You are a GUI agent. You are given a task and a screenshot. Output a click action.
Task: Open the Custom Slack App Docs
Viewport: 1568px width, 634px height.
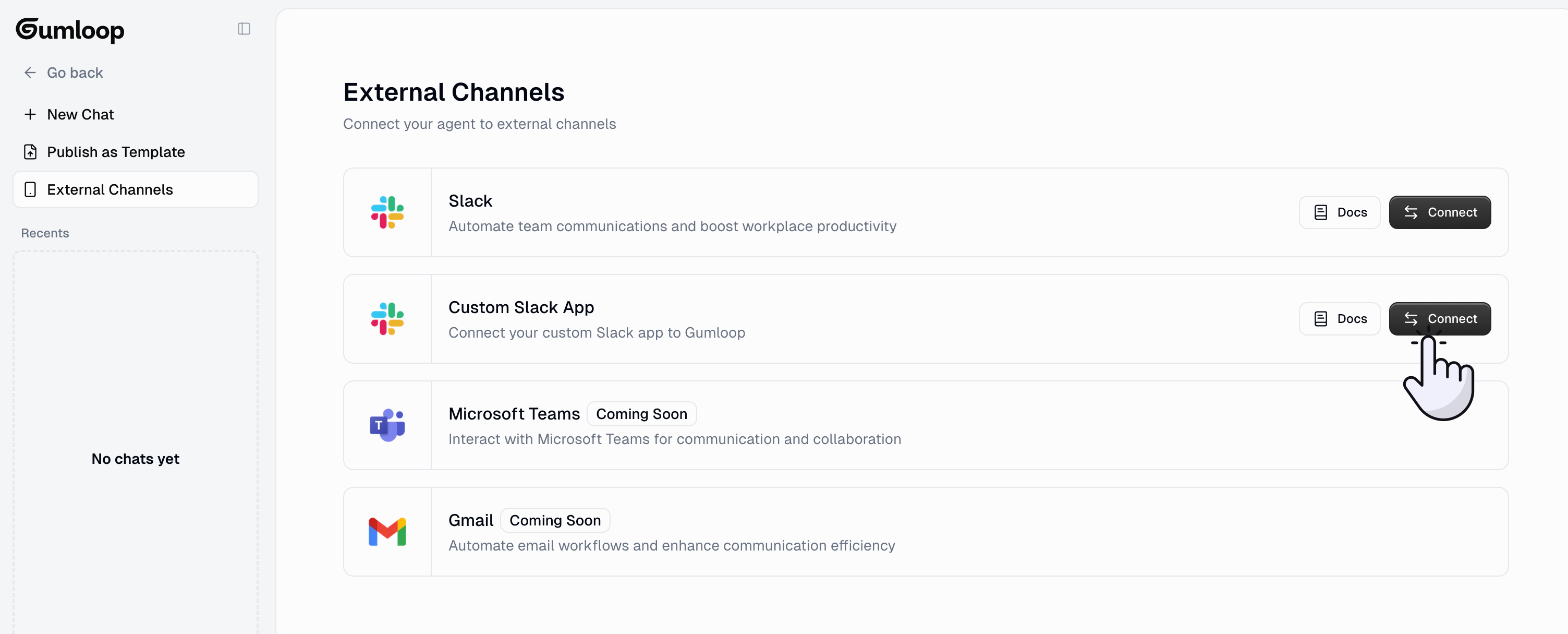(1339, 318)
